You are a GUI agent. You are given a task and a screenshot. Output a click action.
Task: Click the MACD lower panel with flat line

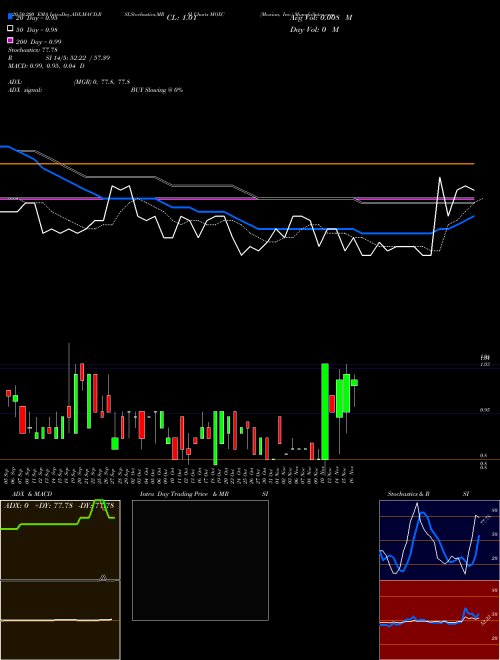pos(60,620)
